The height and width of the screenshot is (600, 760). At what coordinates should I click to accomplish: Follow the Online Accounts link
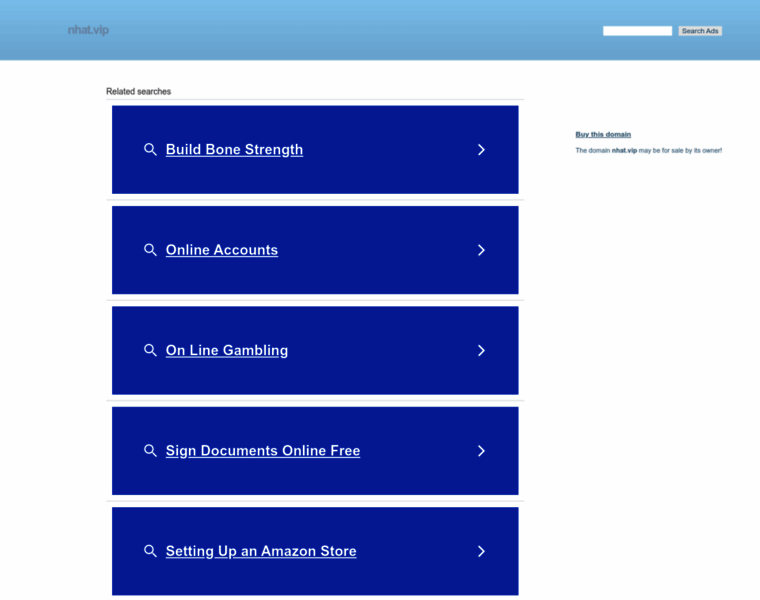tap(222, 250)
